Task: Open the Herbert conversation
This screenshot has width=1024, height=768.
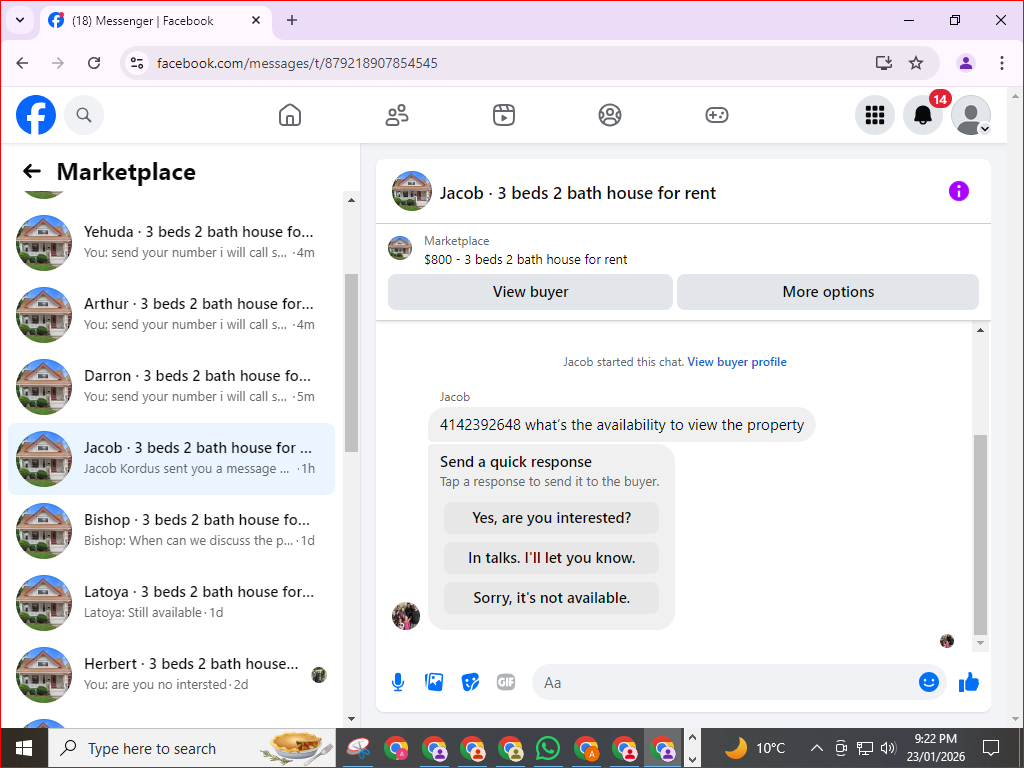Action: (x=172, y=674)
